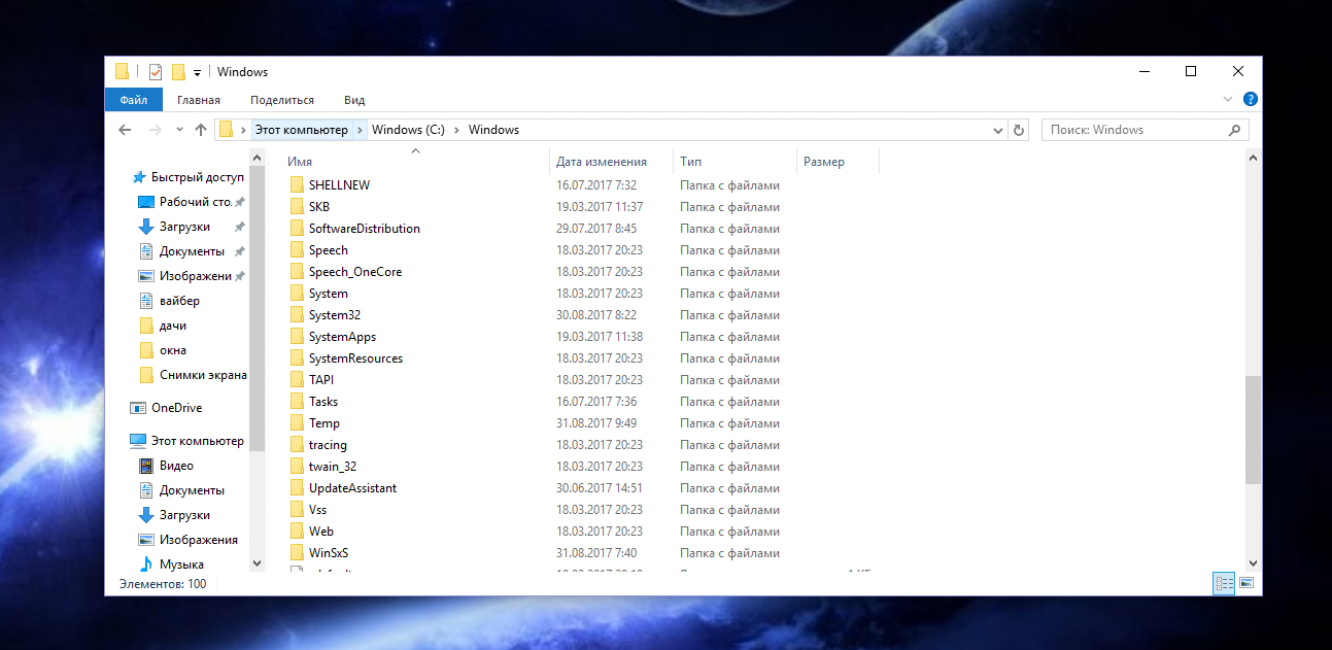
Task: Open the Customize Quick Access Toolbar dropdown
Action: pos(198,73)
